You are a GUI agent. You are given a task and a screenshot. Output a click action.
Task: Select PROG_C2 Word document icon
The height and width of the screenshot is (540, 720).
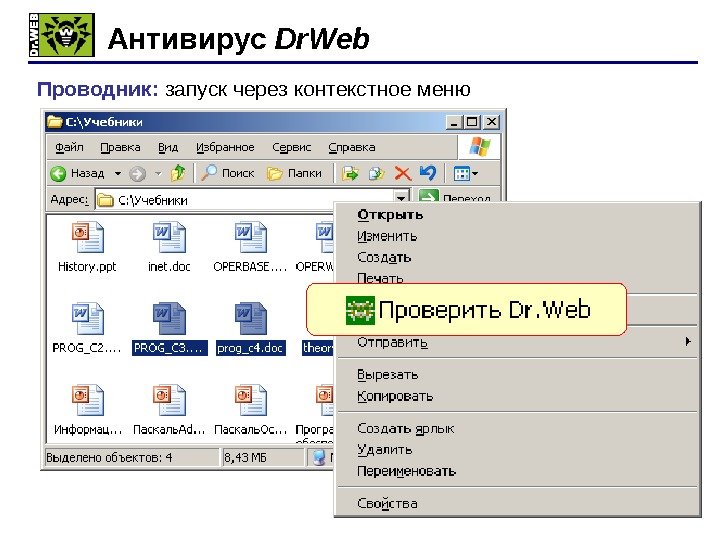point(87,318)
